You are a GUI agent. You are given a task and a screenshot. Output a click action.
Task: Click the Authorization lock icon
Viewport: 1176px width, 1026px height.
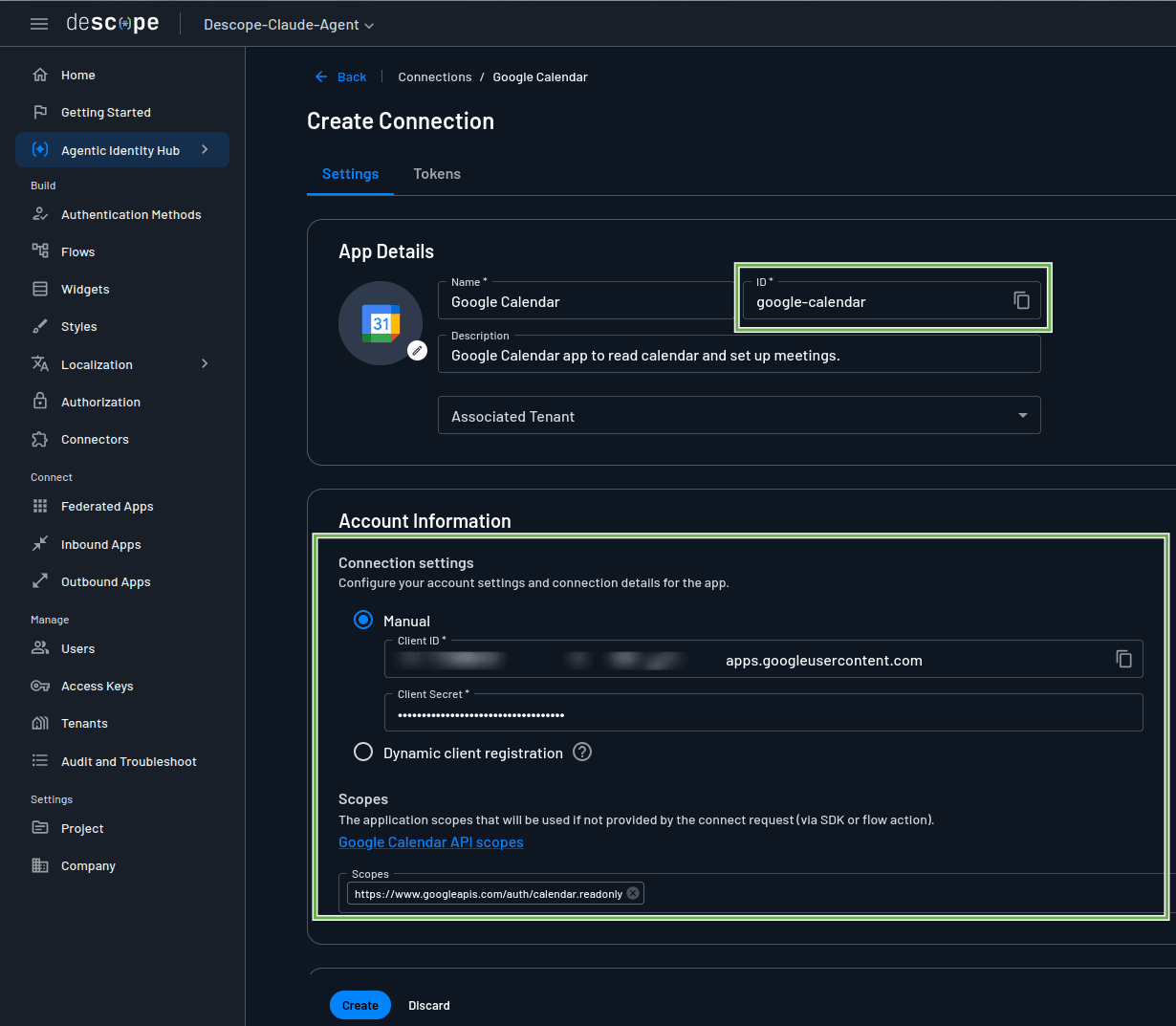click(40, 402)
